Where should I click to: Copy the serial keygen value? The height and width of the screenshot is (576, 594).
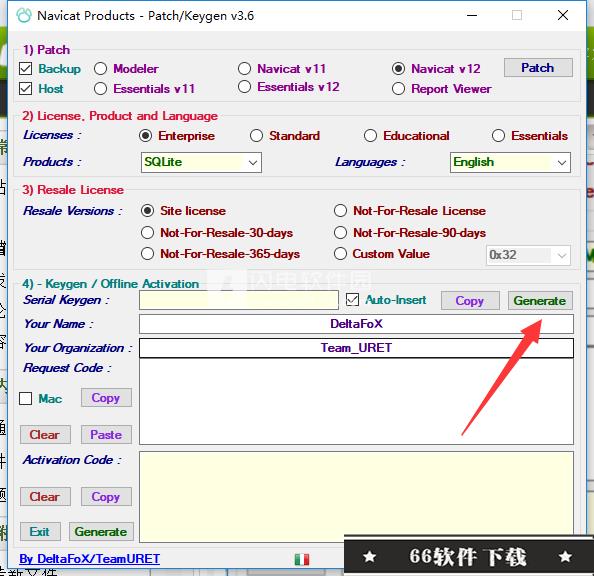[470, 301]
